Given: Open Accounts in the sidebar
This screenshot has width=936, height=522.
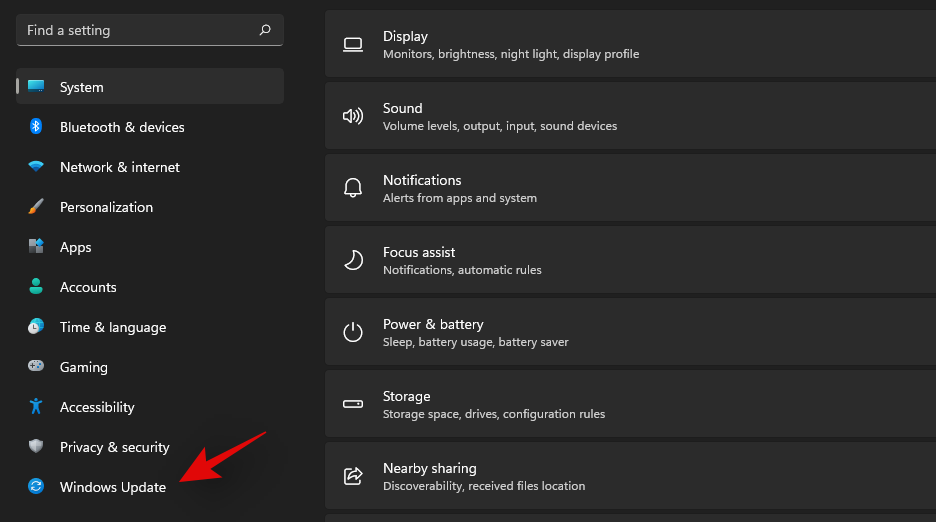Looking at the screenshot, I should click(x=88, y=287).
